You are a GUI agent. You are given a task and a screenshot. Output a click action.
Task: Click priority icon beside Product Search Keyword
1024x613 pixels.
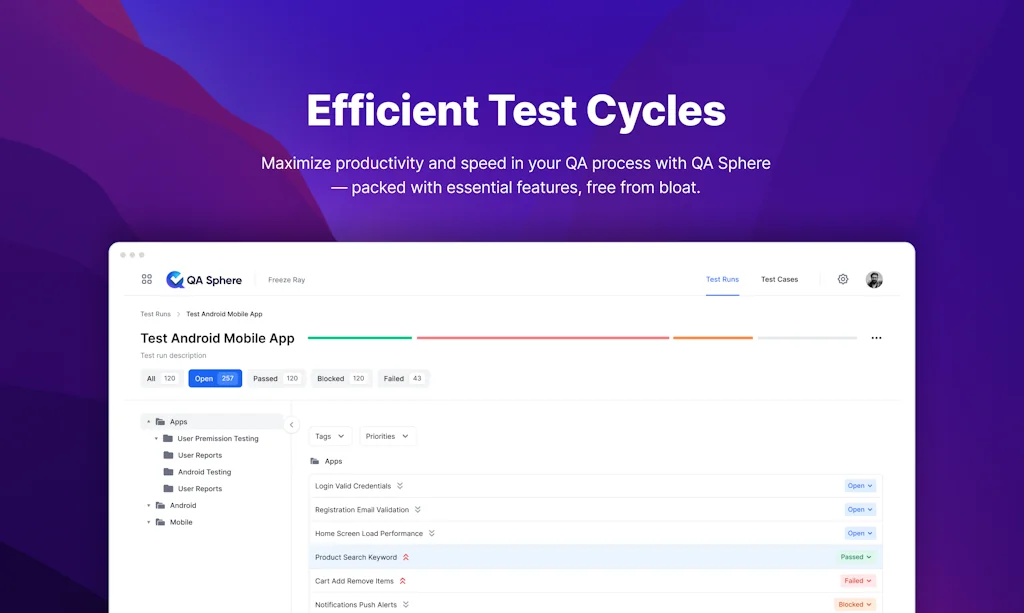click(x=406, y=557)
